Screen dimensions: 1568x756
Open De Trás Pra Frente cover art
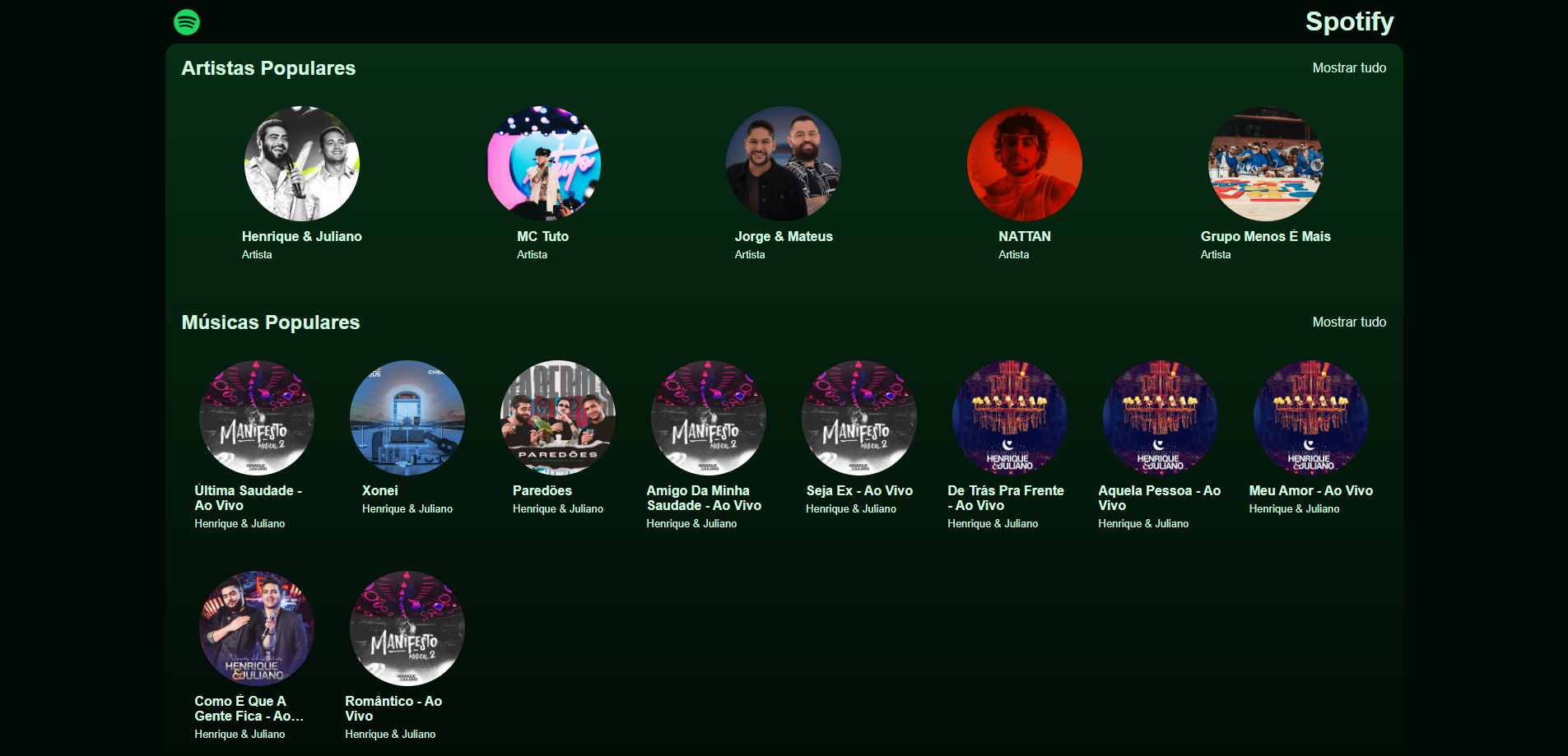click(x=1010, y=418)
